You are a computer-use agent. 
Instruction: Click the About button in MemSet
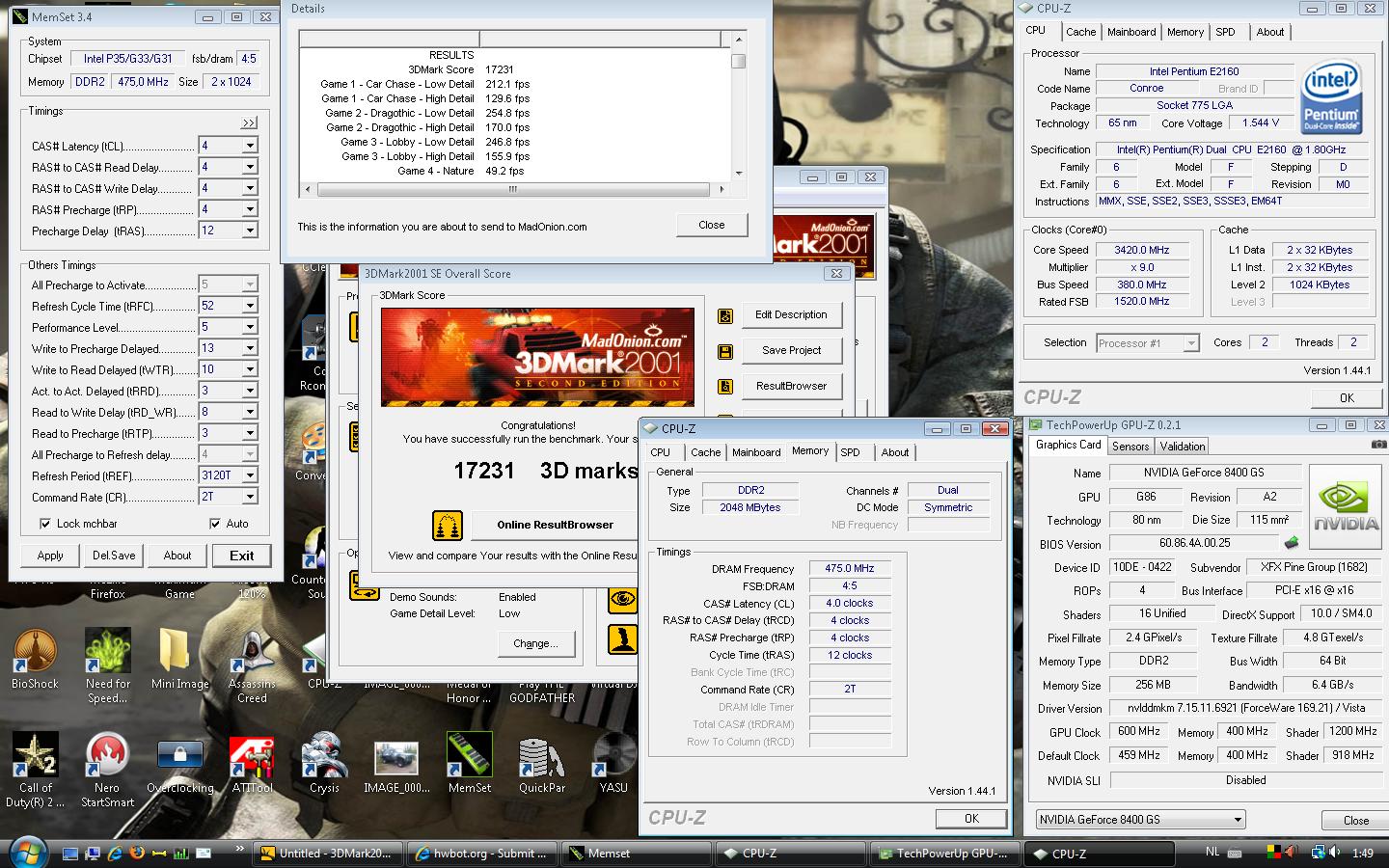pos(177,556)
